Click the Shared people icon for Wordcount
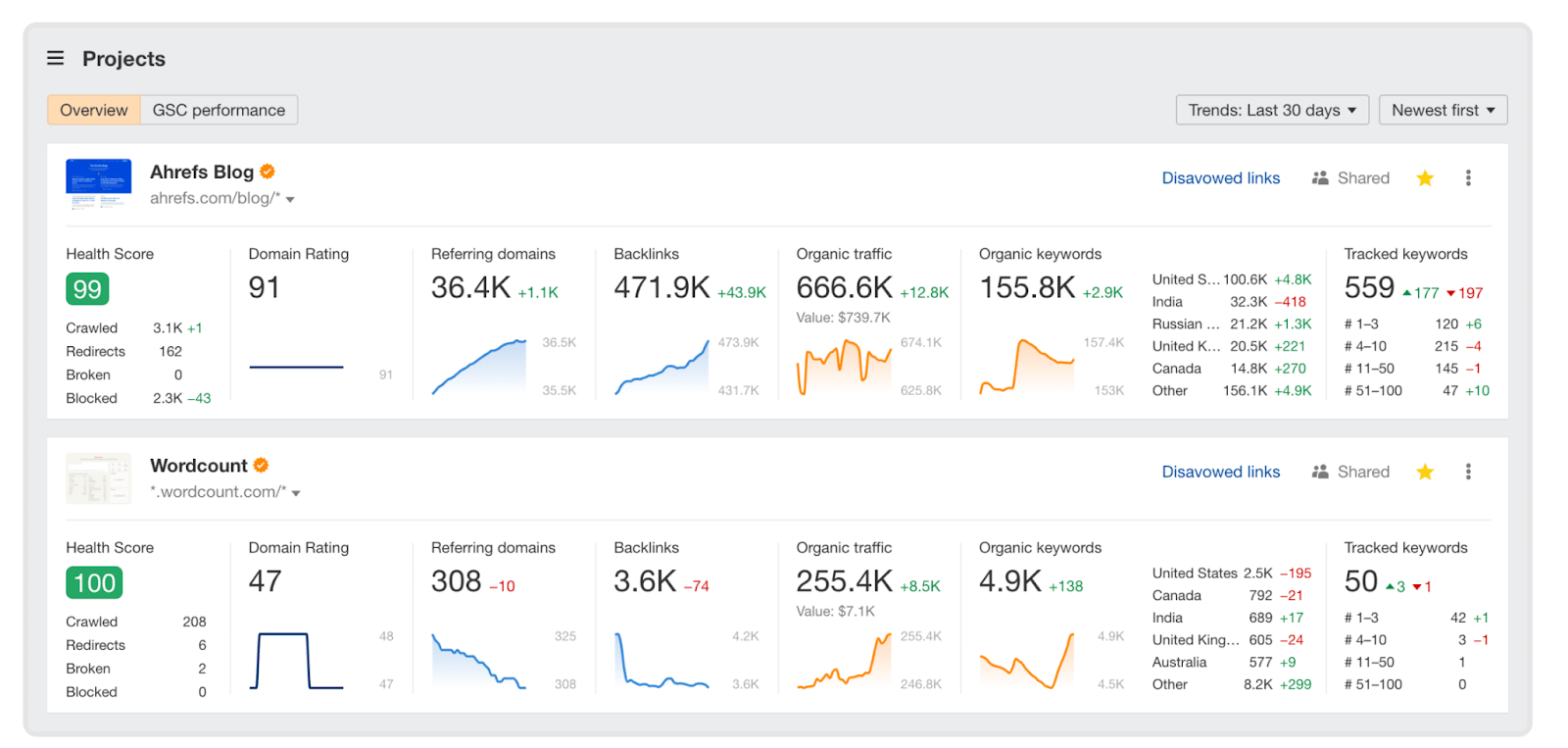 pyautogui.click(x=1320, y=473)
